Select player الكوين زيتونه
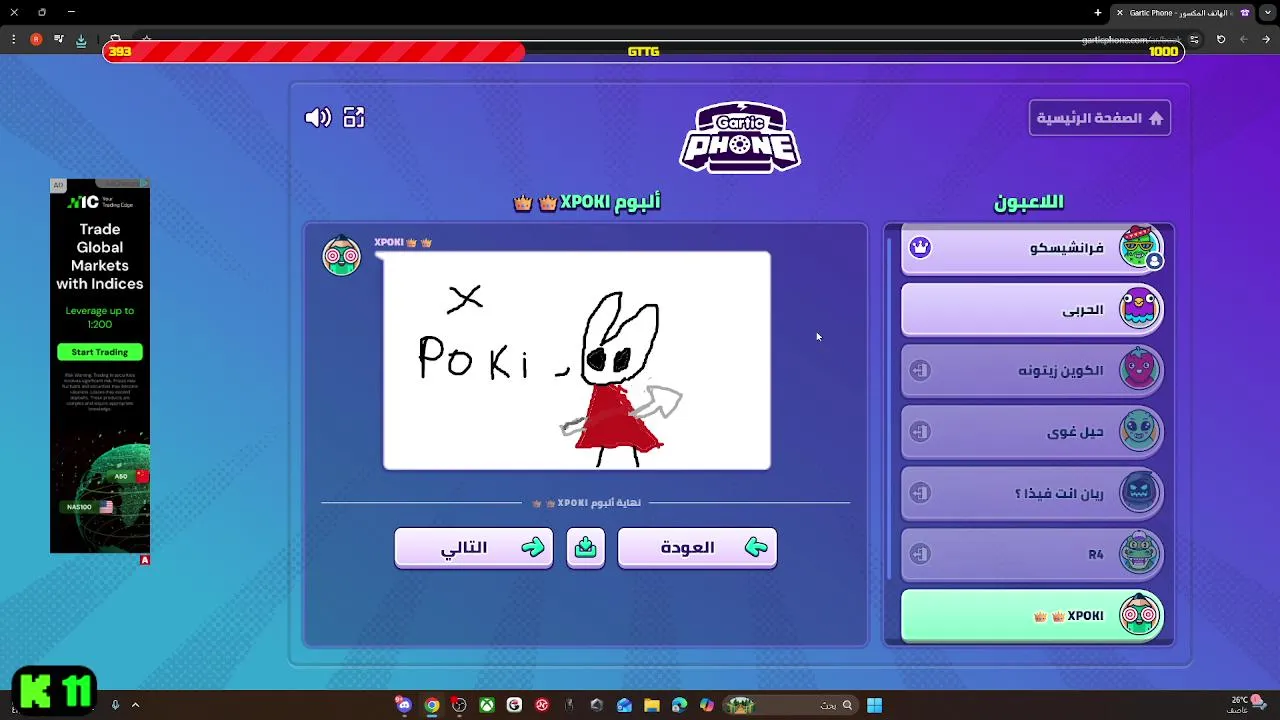 [1033, 370]
